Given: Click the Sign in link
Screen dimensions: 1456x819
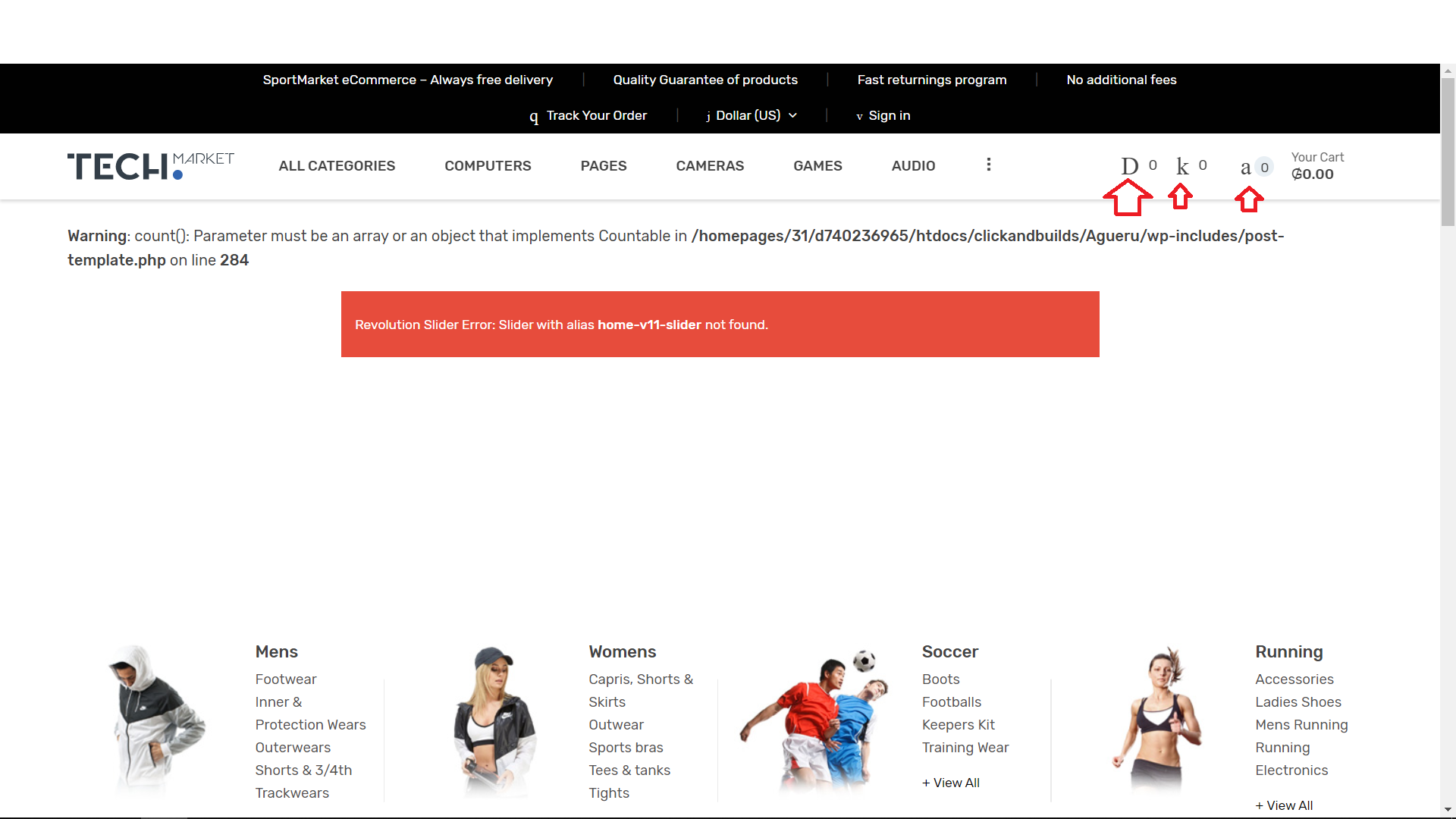Looking at the screenshot, I should pyautogui.click(x=890, y=115).
